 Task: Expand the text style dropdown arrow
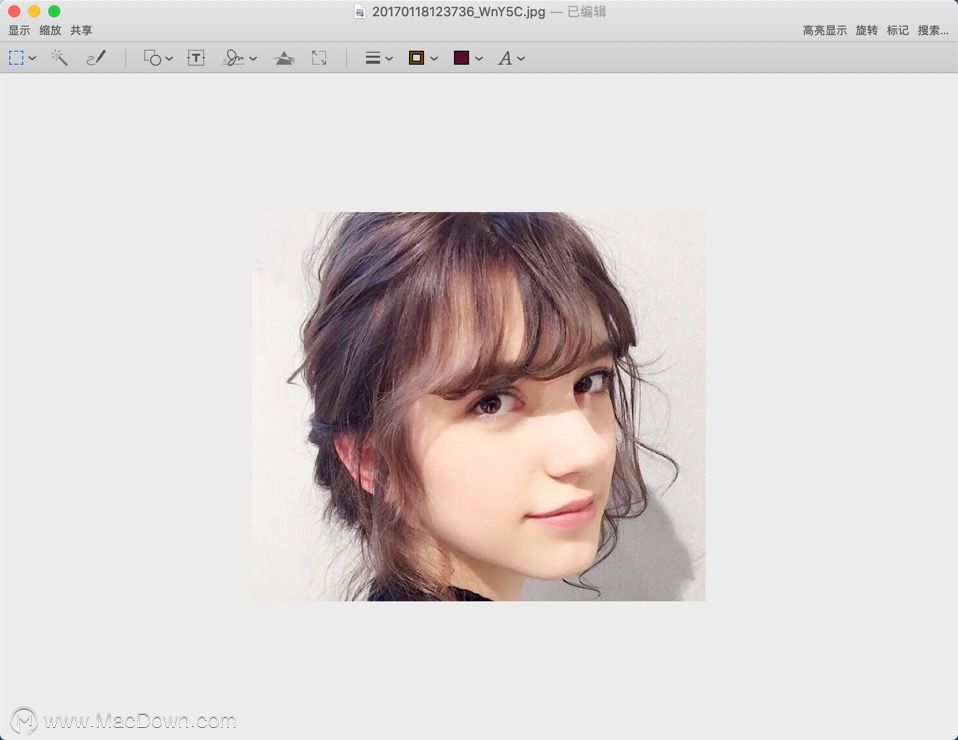coord(521,59)
